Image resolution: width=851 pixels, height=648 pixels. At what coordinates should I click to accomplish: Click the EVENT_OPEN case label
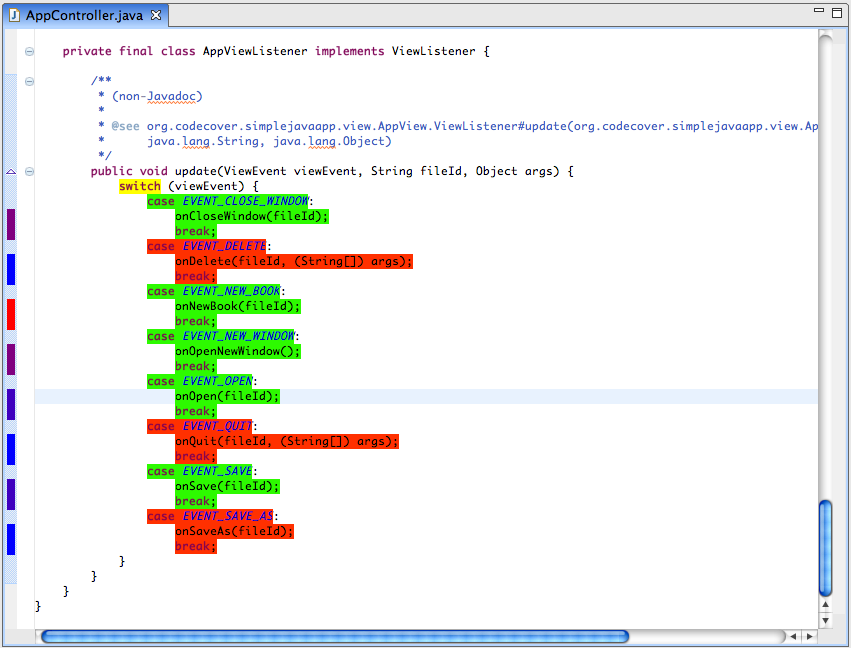click(218, 382)
